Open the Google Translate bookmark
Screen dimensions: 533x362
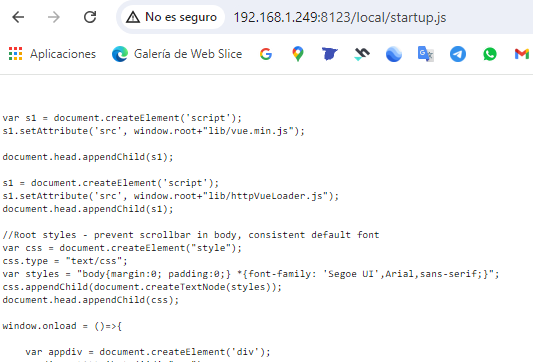[426, 54]
